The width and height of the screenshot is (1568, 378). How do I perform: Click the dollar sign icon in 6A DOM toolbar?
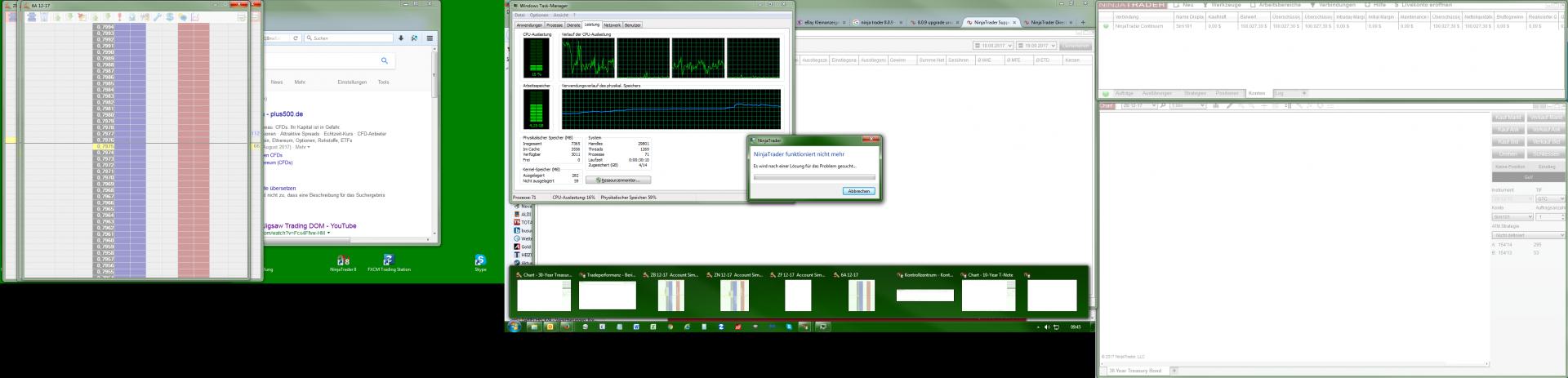tap(170, 17)
